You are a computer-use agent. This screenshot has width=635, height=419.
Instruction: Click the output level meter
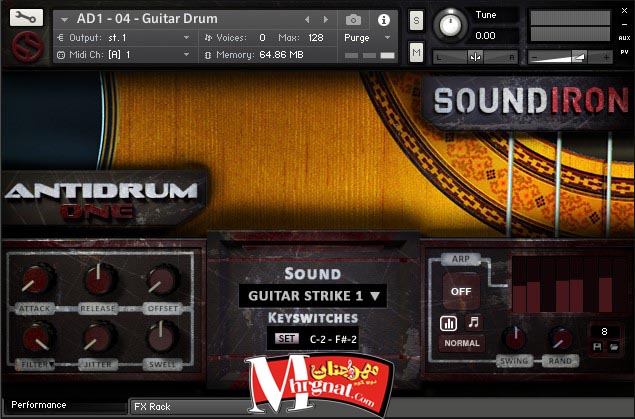click(570, 27)
